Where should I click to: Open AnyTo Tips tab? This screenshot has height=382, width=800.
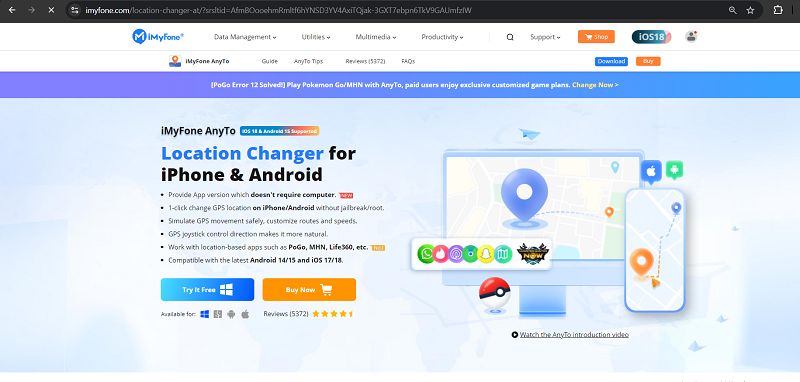308,61
